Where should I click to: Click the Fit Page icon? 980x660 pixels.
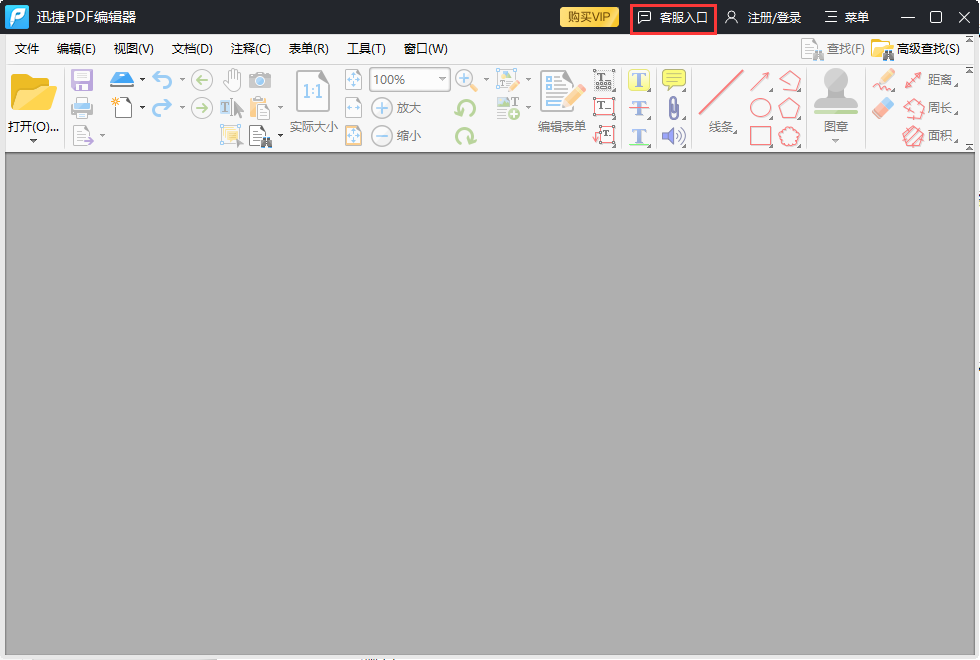(x=354, y=80)
